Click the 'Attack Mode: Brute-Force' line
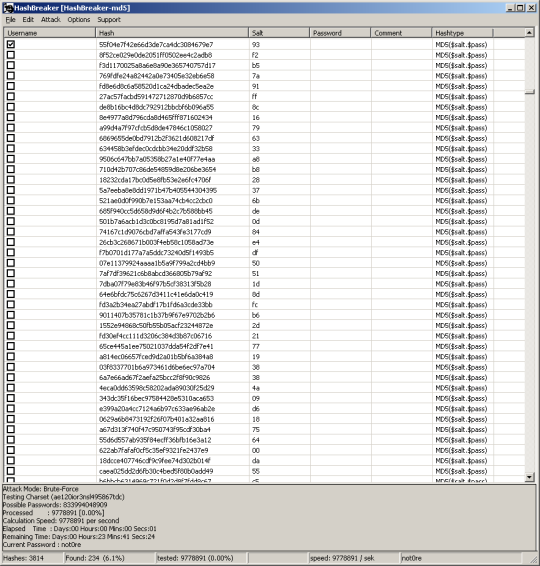540x566 pixels. pos(40,489)
